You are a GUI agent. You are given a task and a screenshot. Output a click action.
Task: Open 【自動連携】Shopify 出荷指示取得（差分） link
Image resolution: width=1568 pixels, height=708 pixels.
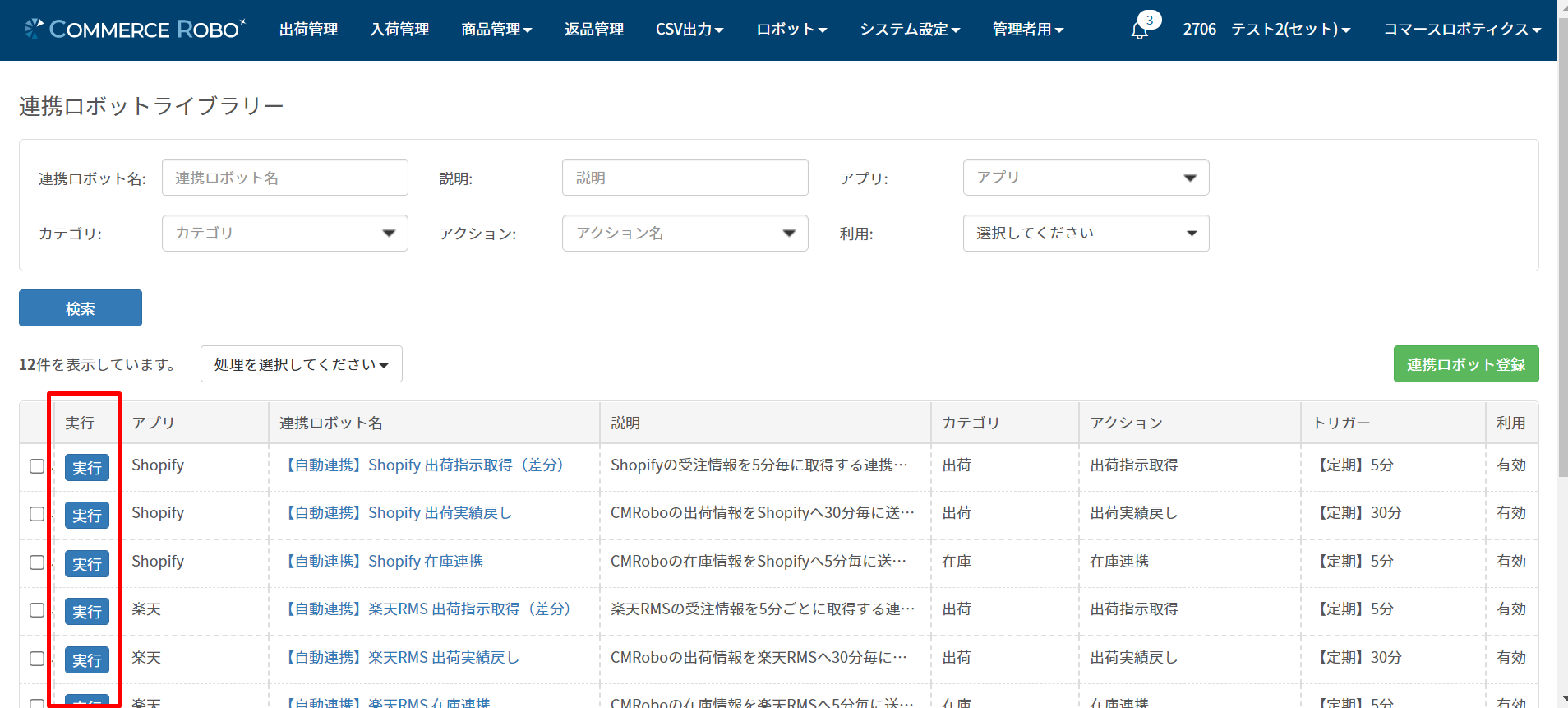(x=425, y=465)
